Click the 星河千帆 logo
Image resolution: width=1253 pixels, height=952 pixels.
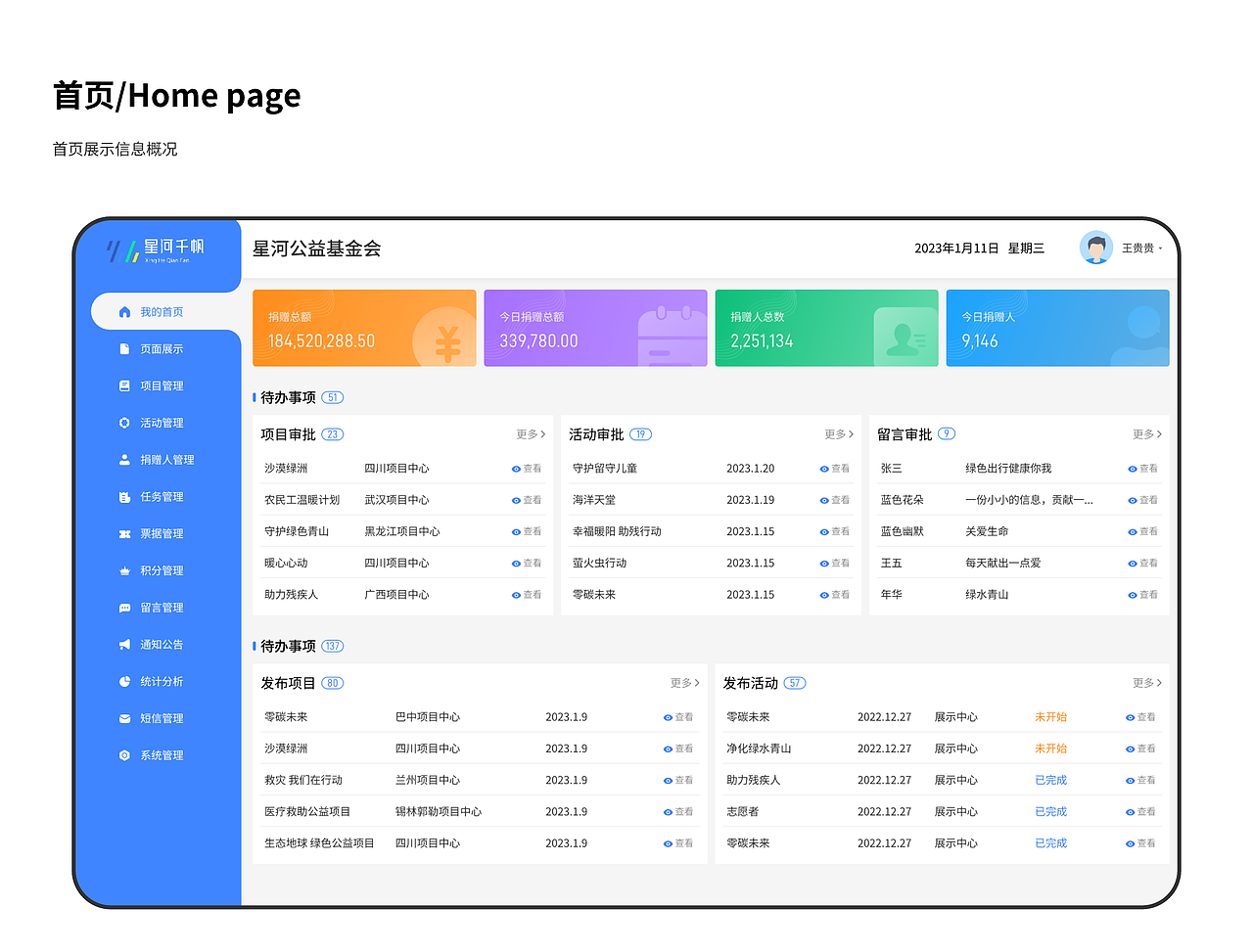coord(156,251)
